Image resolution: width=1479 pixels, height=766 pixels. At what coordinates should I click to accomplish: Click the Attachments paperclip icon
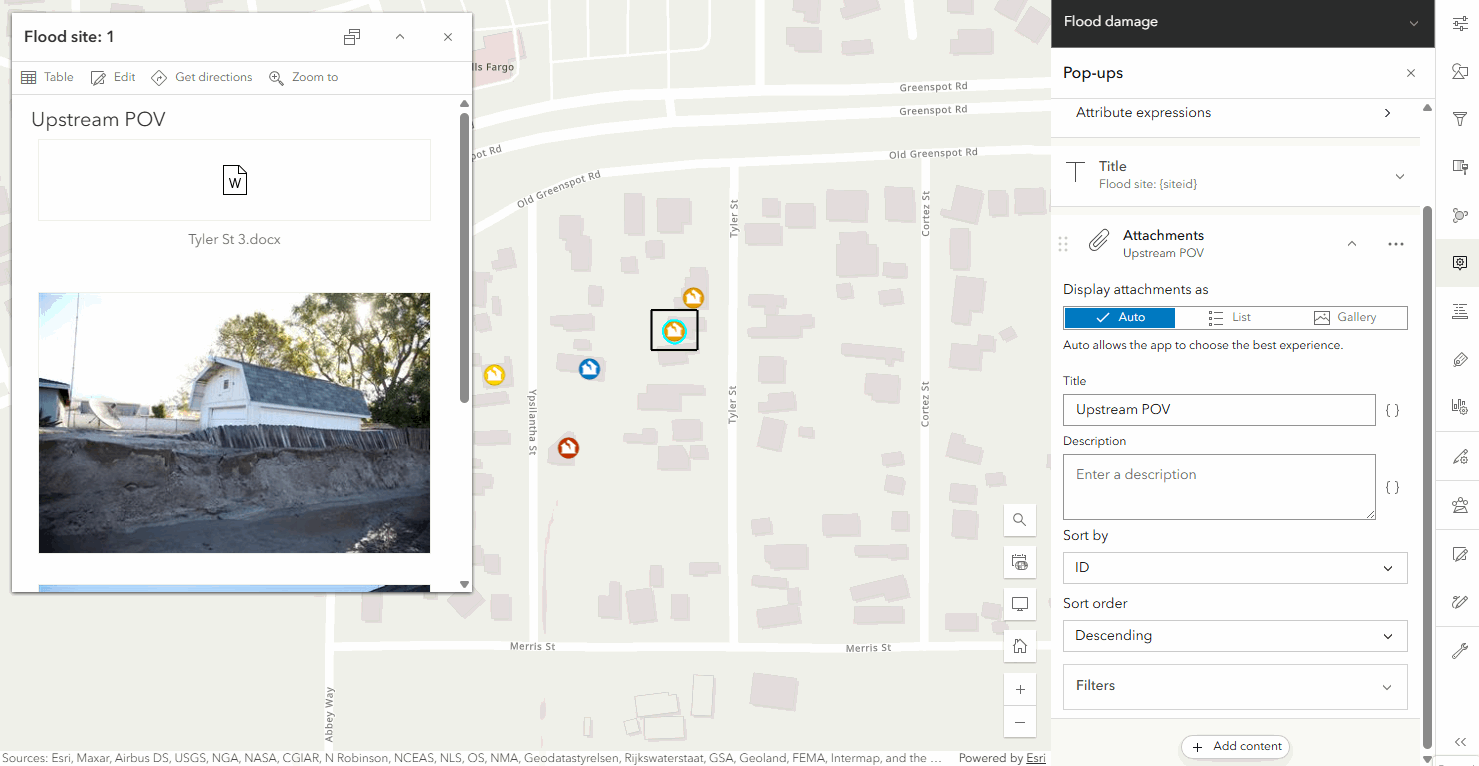click(x=1098, y=241)
